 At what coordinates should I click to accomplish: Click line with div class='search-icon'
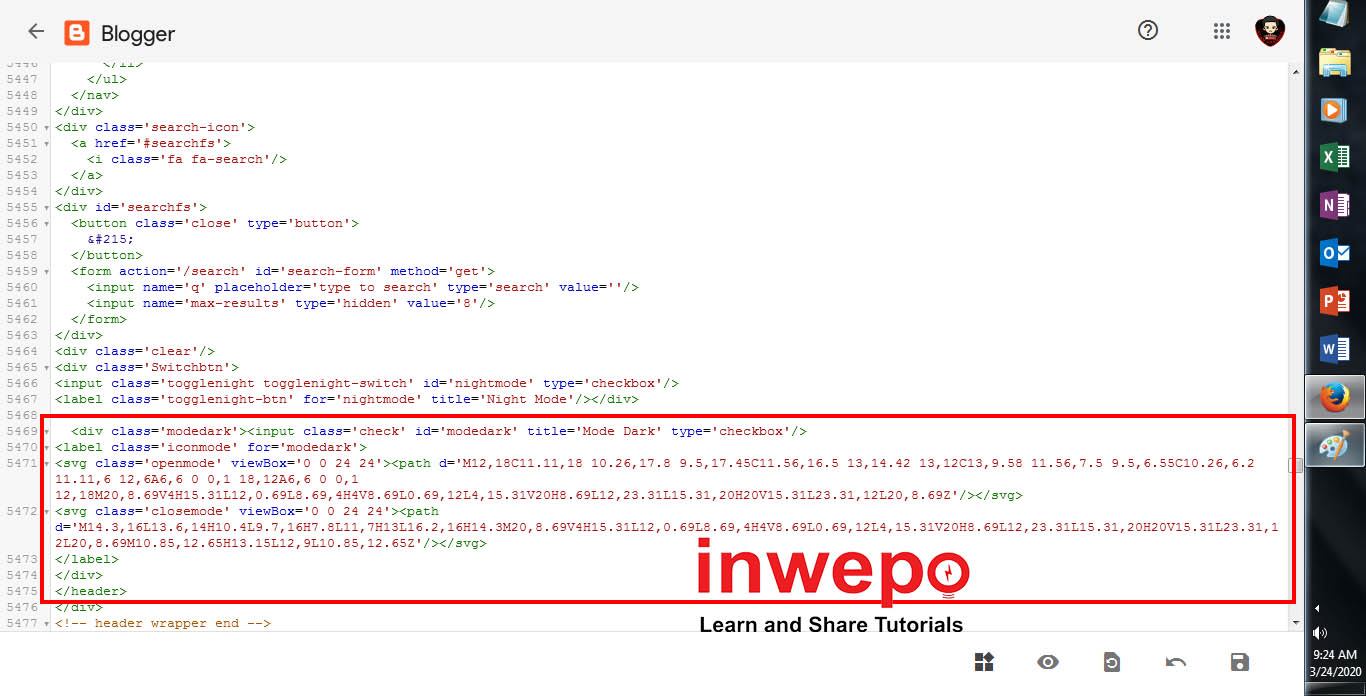click(x=155, y=127)
